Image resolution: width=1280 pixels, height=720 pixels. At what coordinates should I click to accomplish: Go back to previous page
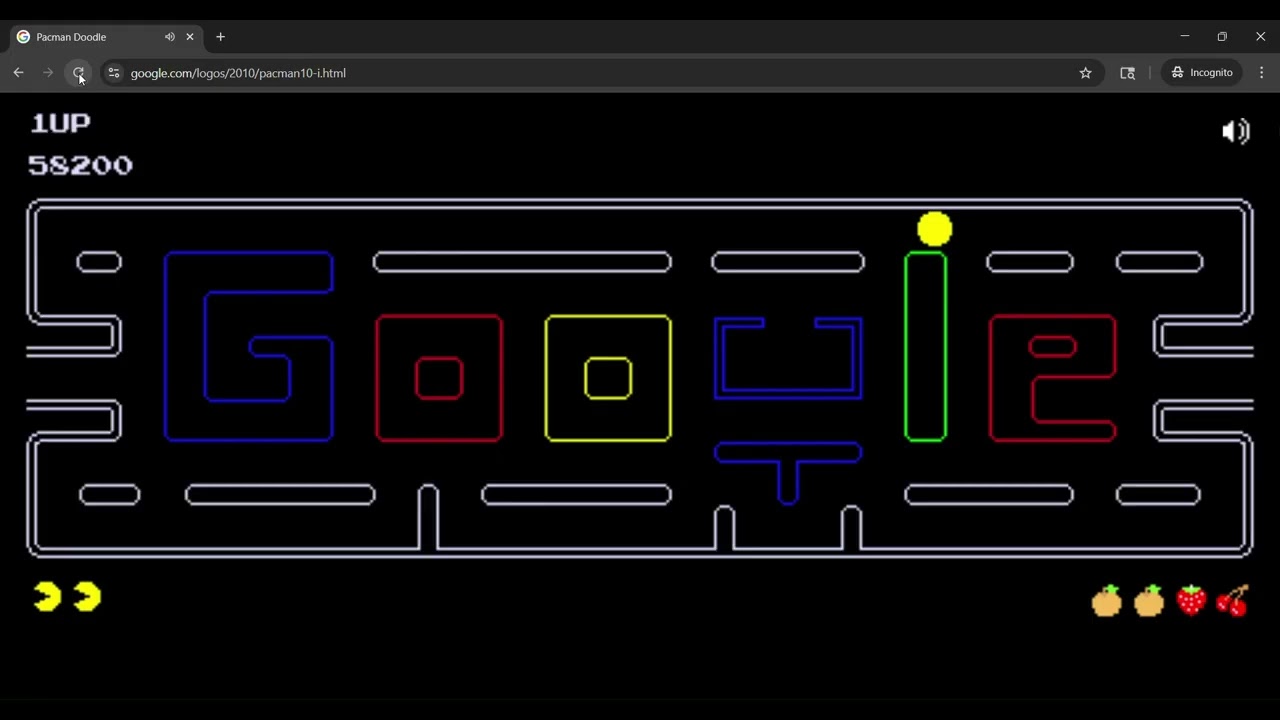coord(18,73)
